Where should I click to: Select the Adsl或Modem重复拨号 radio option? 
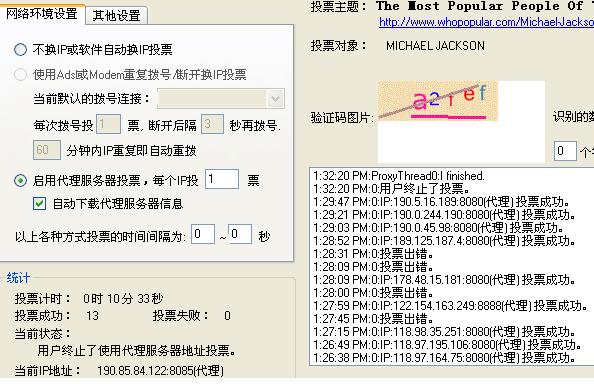20,74
